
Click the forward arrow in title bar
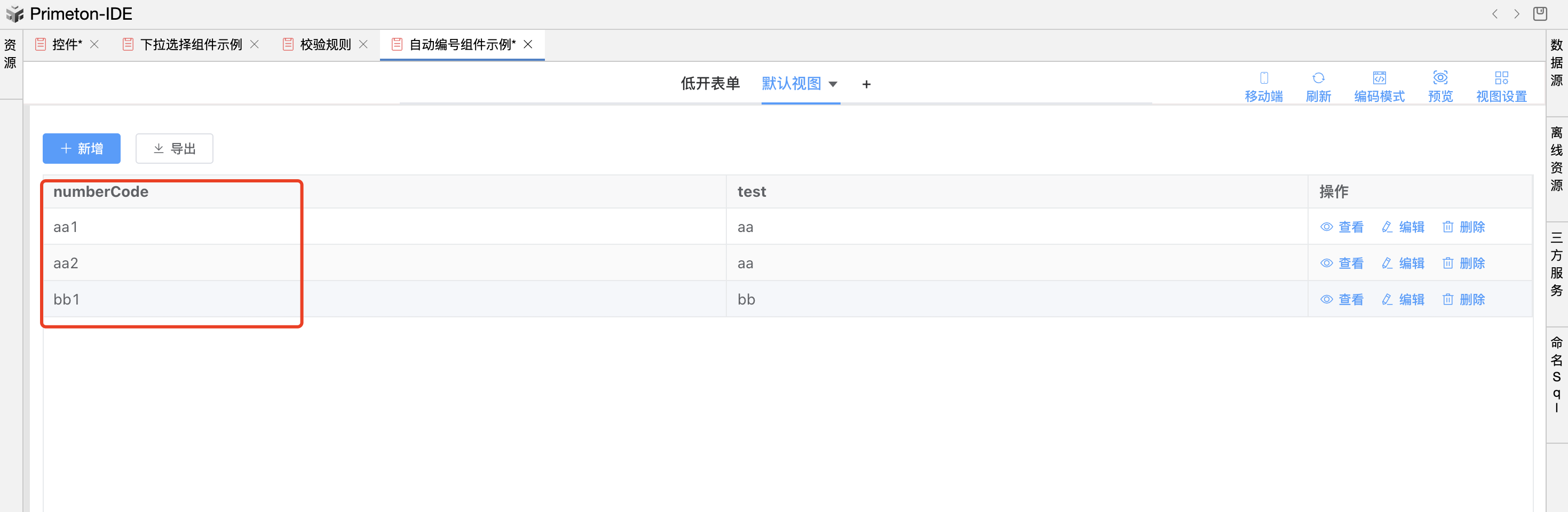(x=1516, y=14)
